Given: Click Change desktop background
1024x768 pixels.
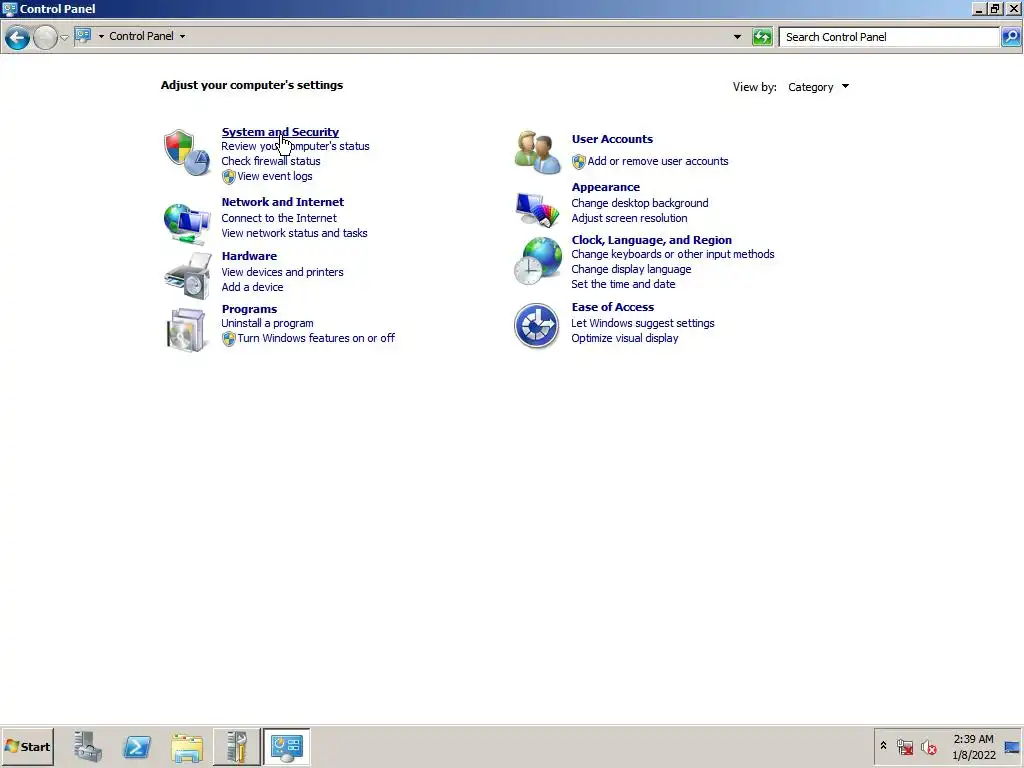Looking at the screenshot, I should tap(639, 203).
